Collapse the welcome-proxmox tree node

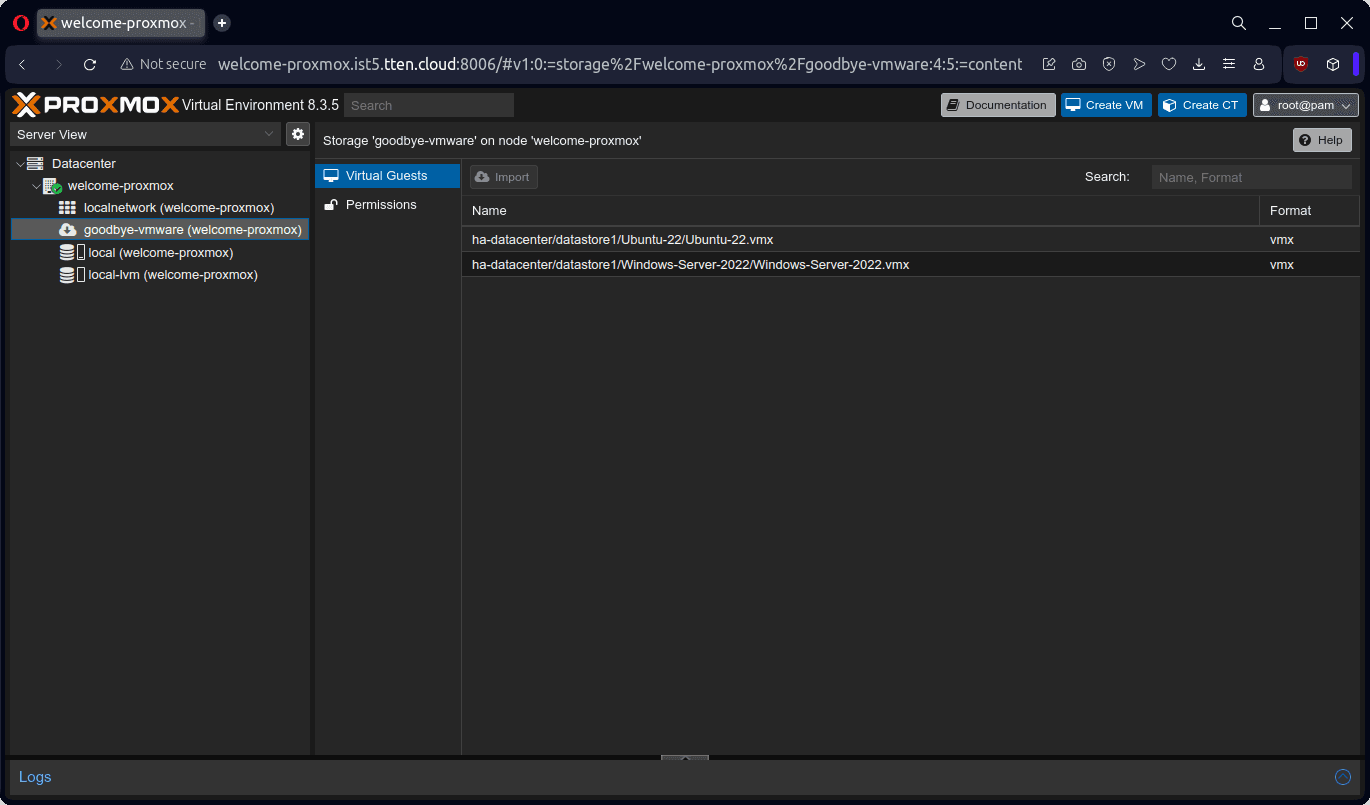pyautogui.click(x=36, y=186)
